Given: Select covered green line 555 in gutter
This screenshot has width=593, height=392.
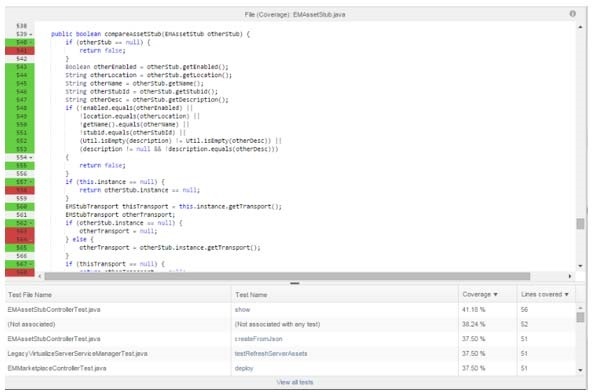Looking at the screenshot, I should point(20,166).
